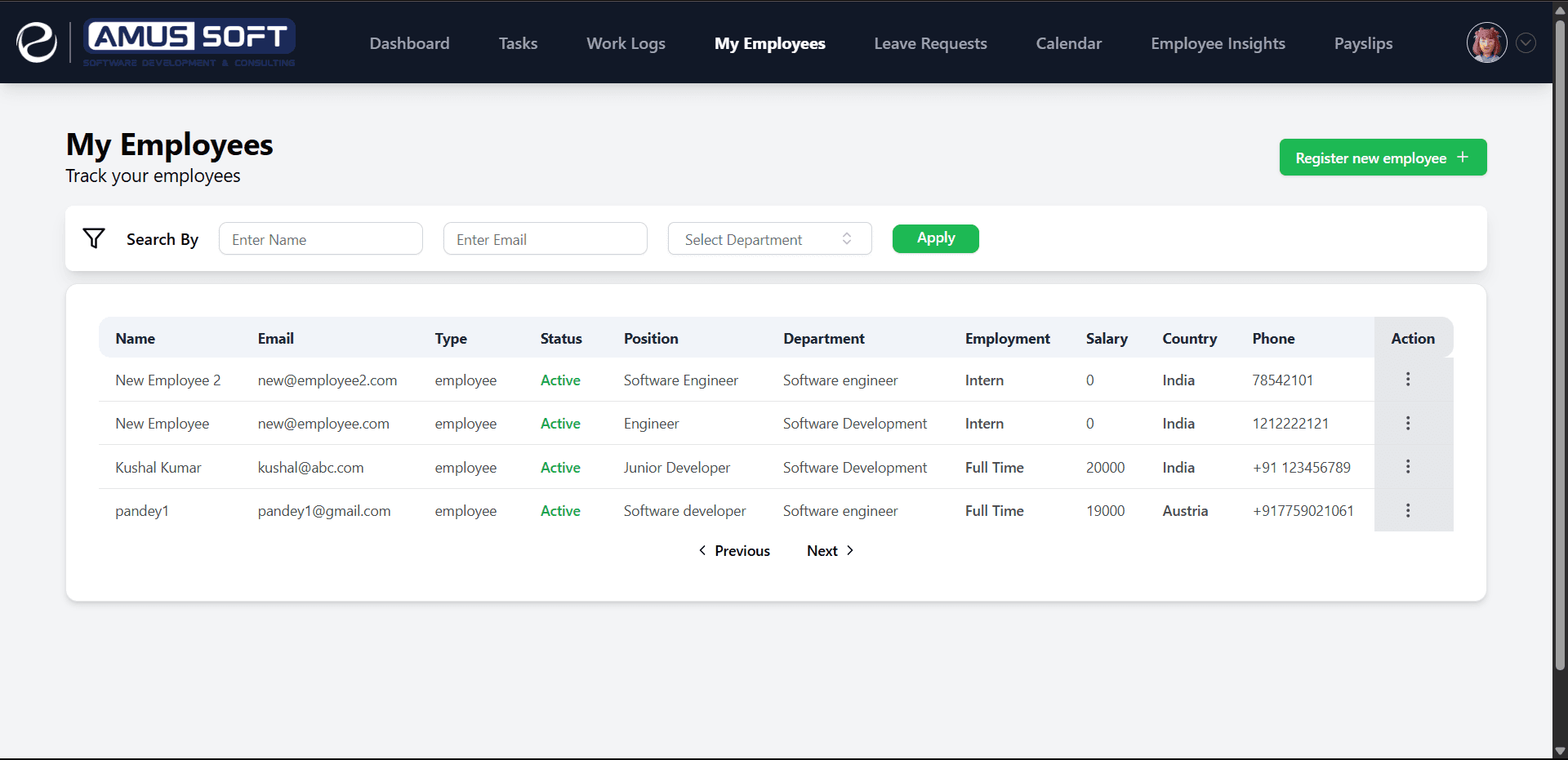Open the user profile avatar

pos(1486,42)
